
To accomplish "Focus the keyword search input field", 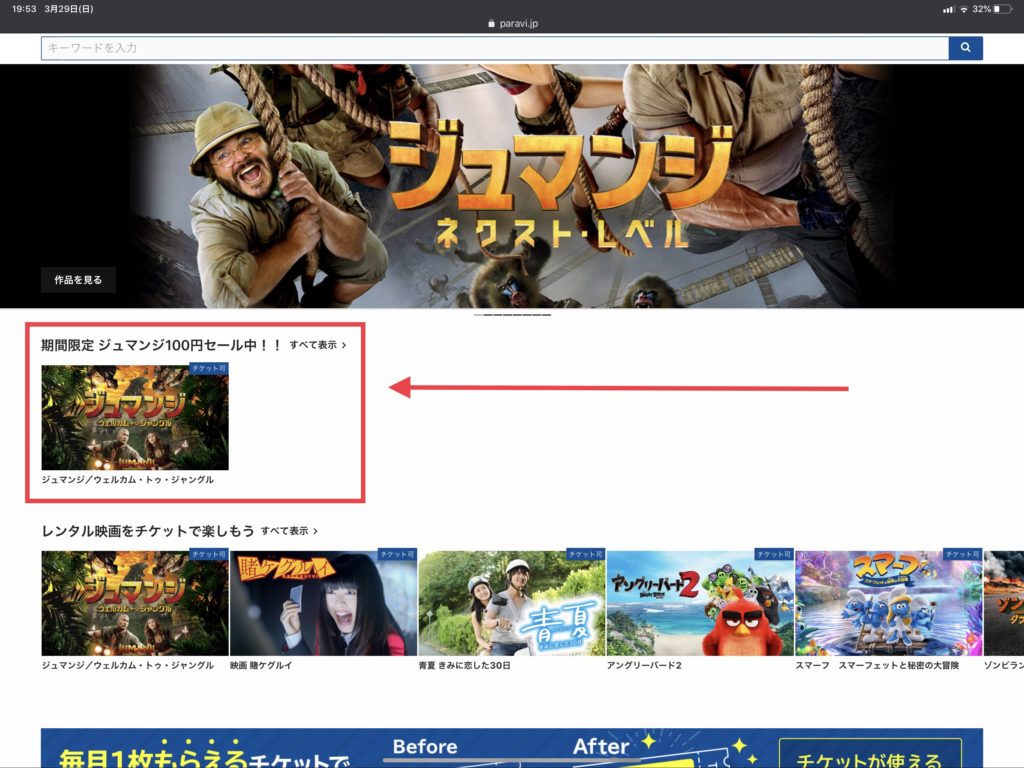I will 494,48.
